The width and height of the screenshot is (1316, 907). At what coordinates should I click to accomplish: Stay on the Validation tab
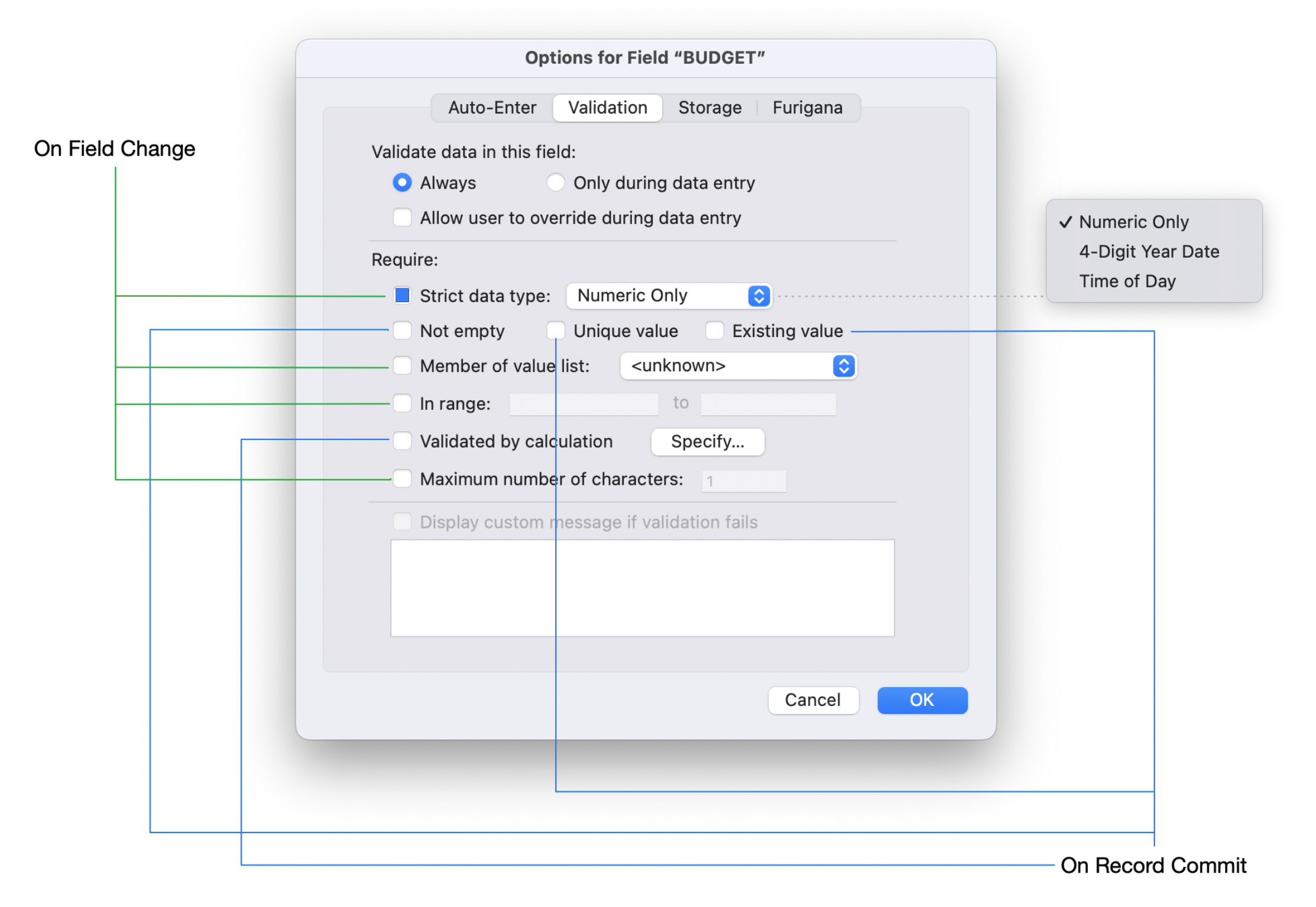click(x=607, y=107)
